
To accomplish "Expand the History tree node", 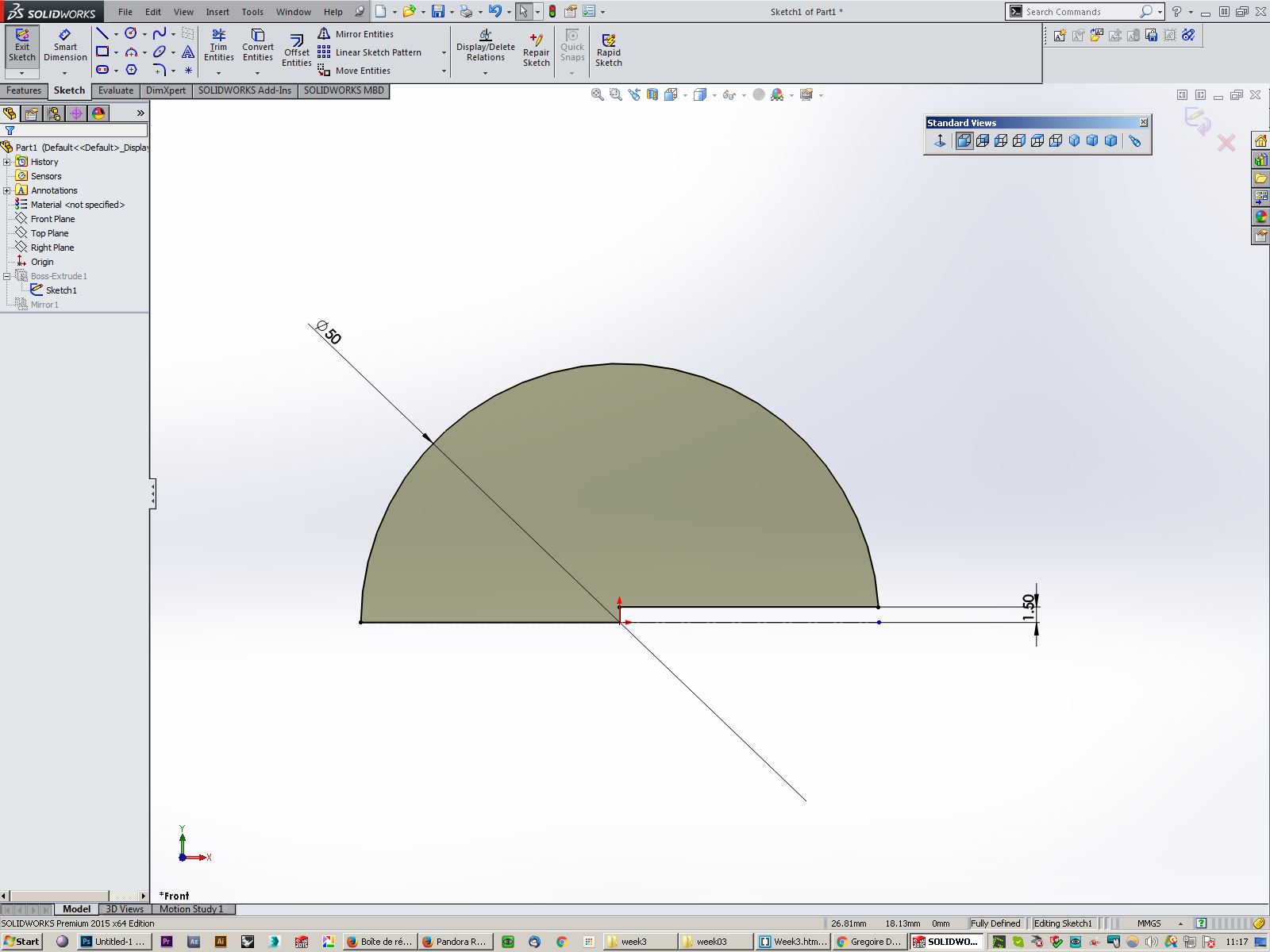I will (7, 162).
